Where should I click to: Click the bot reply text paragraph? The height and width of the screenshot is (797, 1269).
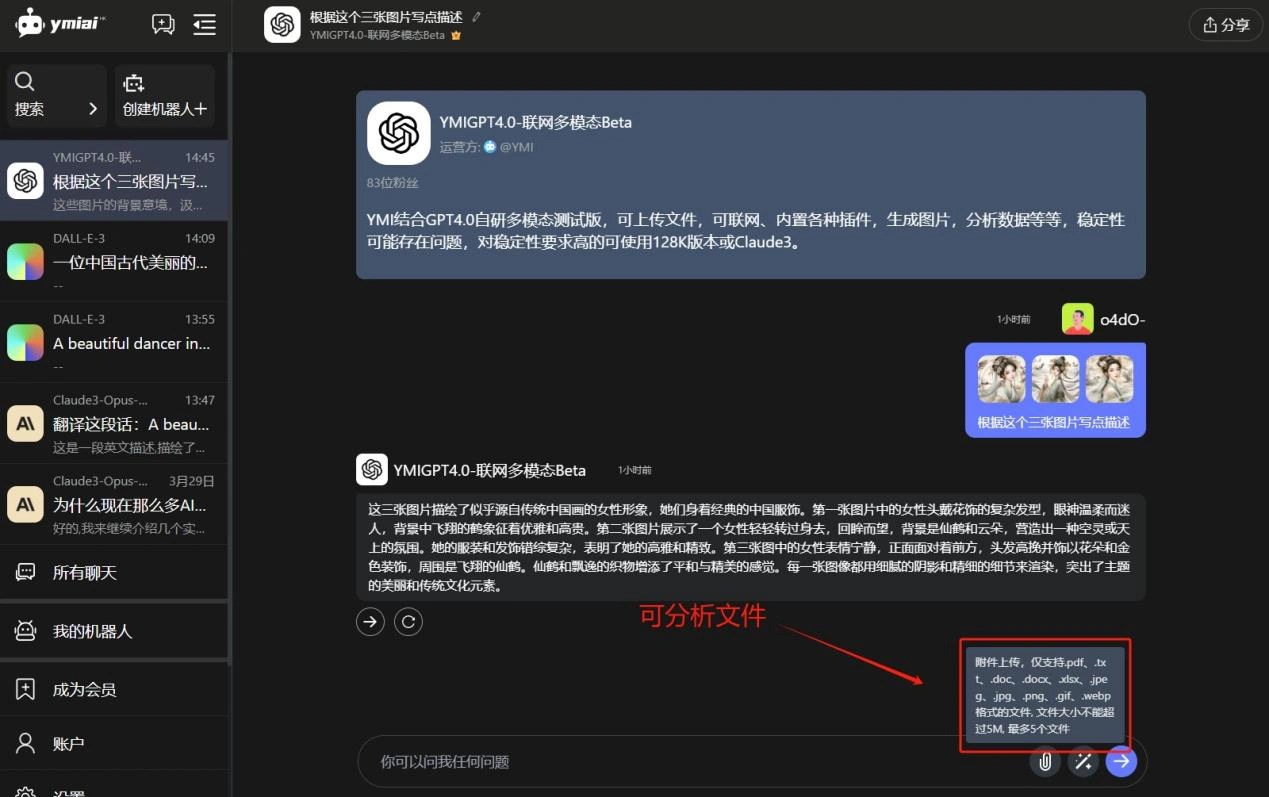750,547
